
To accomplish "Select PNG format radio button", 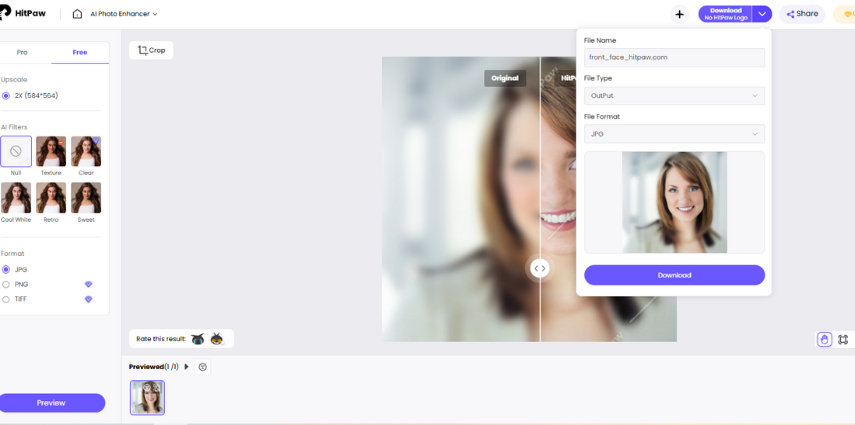I will point(6,284).
